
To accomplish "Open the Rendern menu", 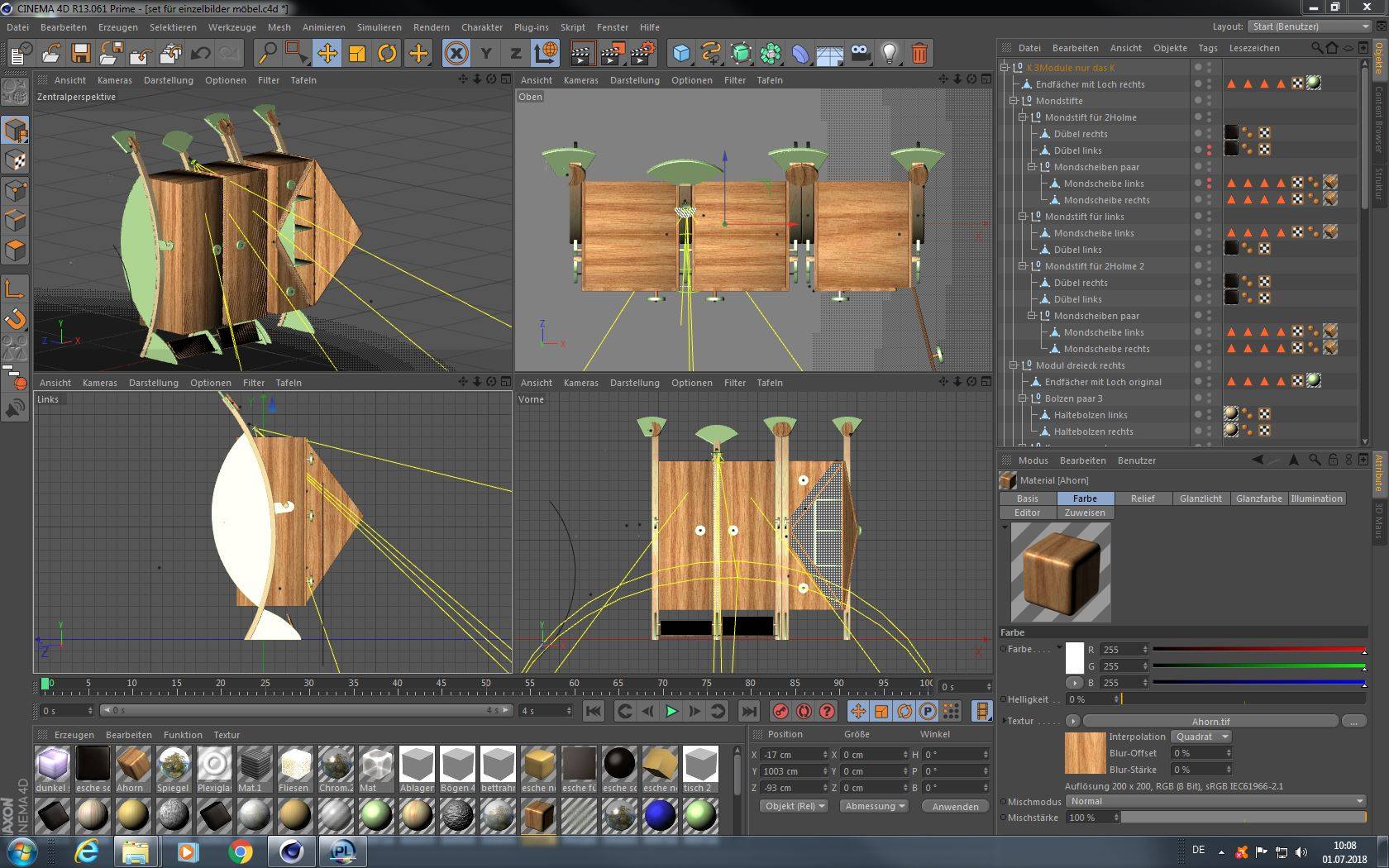I will tap(431, 27).
